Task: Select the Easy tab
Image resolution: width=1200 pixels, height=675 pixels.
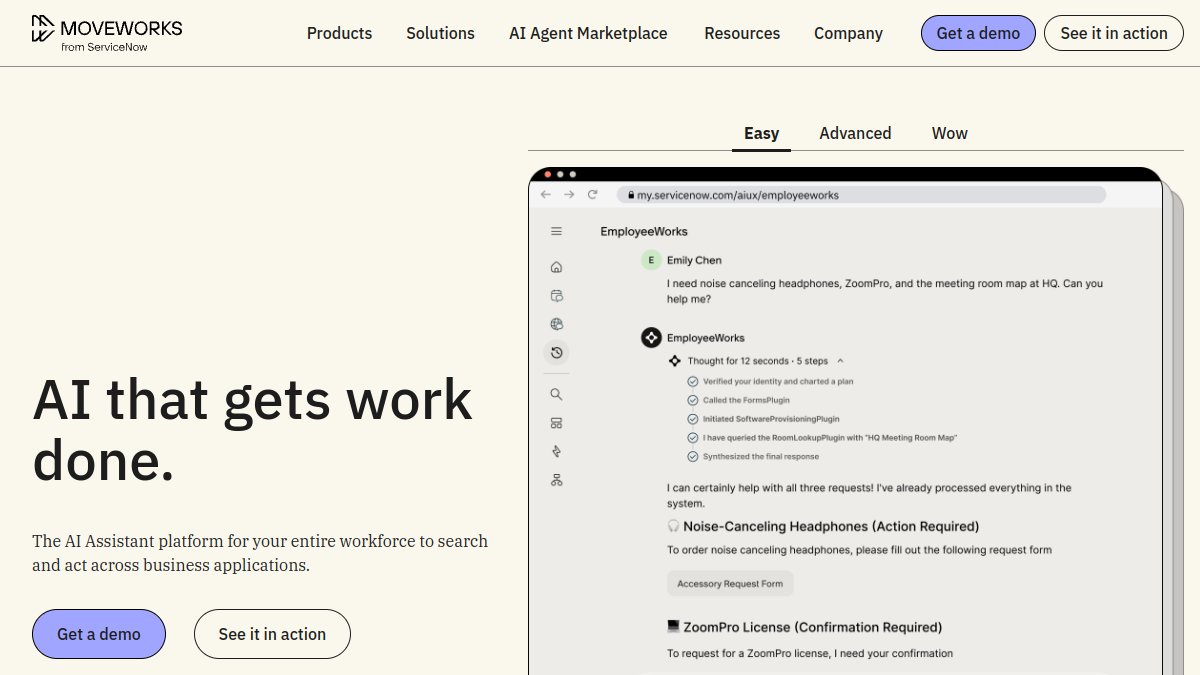Action: click(761, 133)
